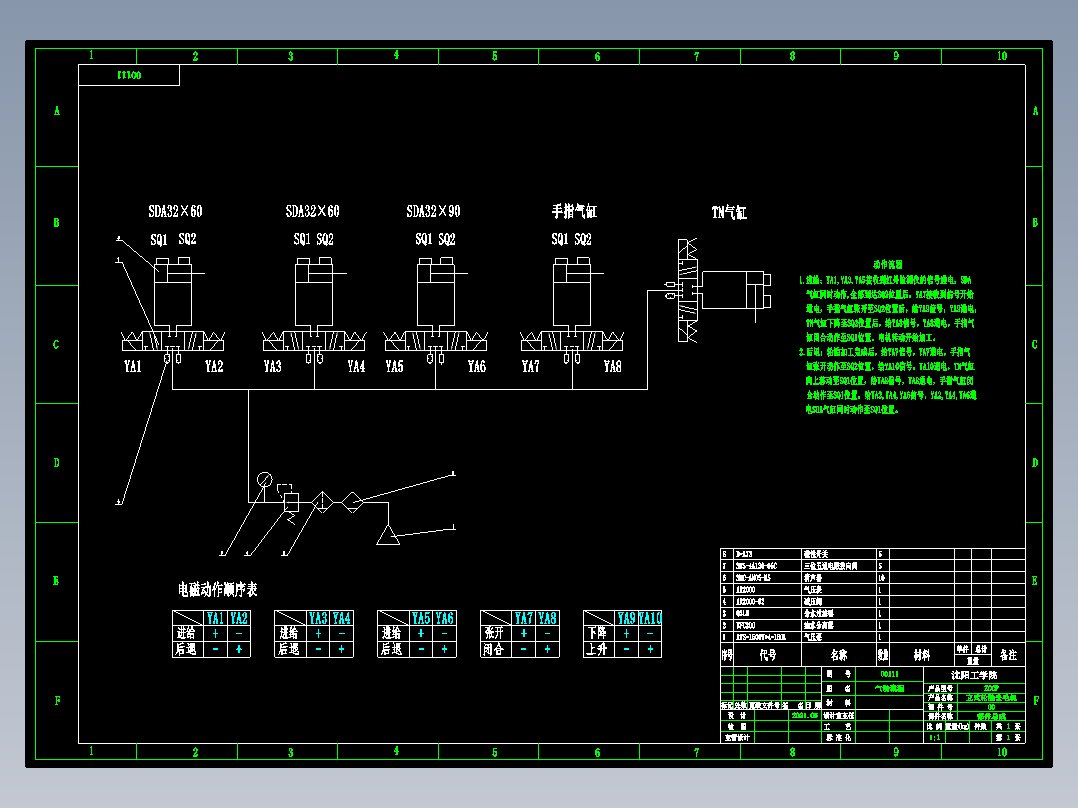
Task: Pick the air filter diamond symbol
Action: [x=322, y=503]
